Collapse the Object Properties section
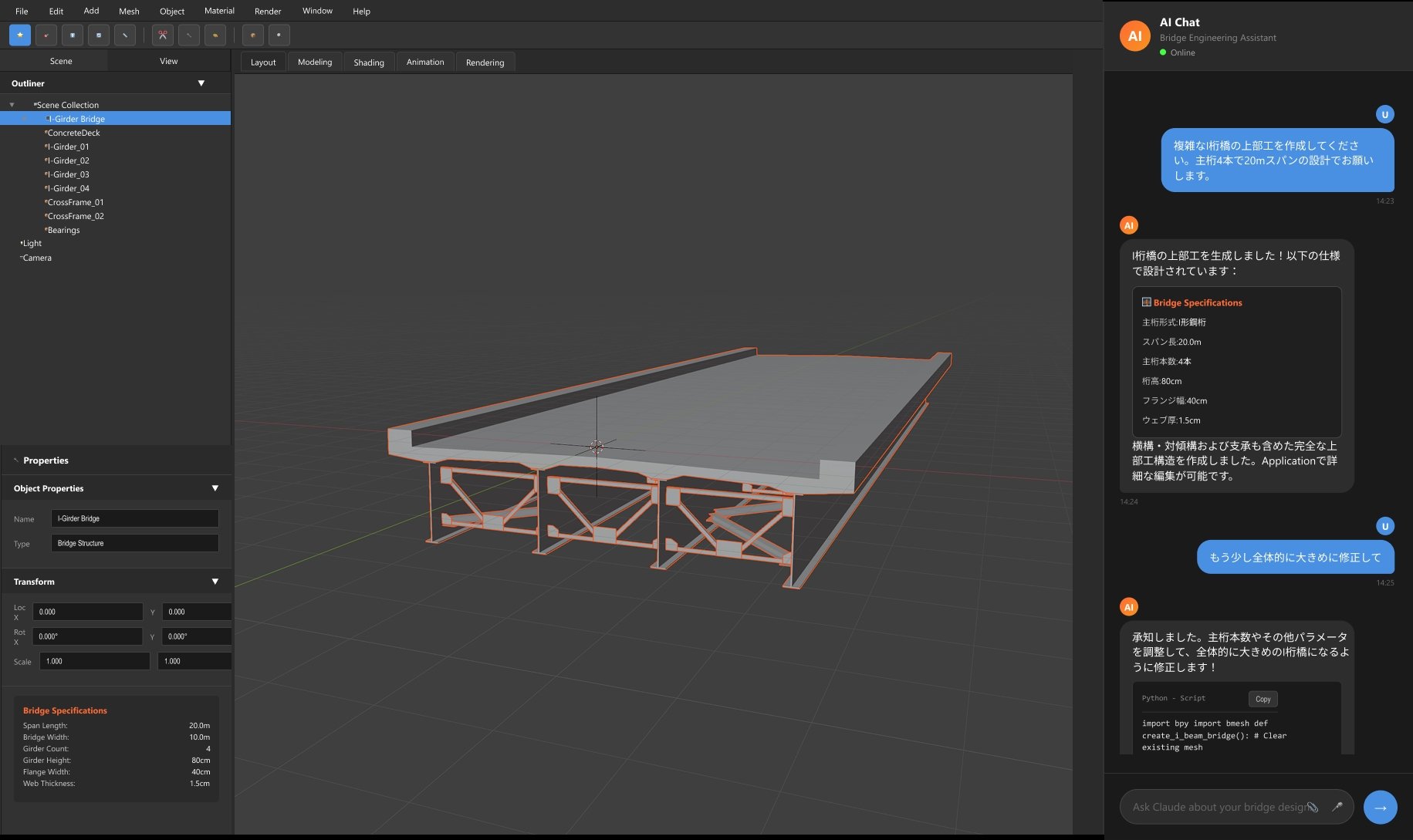 (215, 488)
